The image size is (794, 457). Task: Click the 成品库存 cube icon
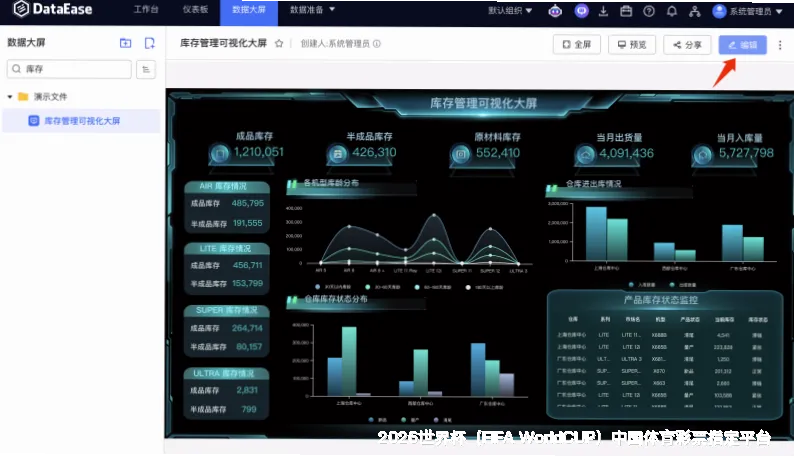click(219, 153)
